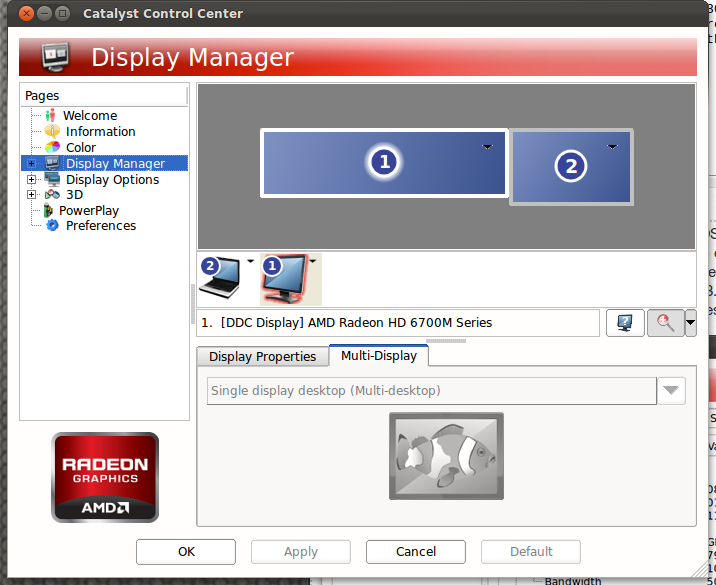Click the clownfish preview image
This screenshot has height=585, width=716.
click(446, 456)
